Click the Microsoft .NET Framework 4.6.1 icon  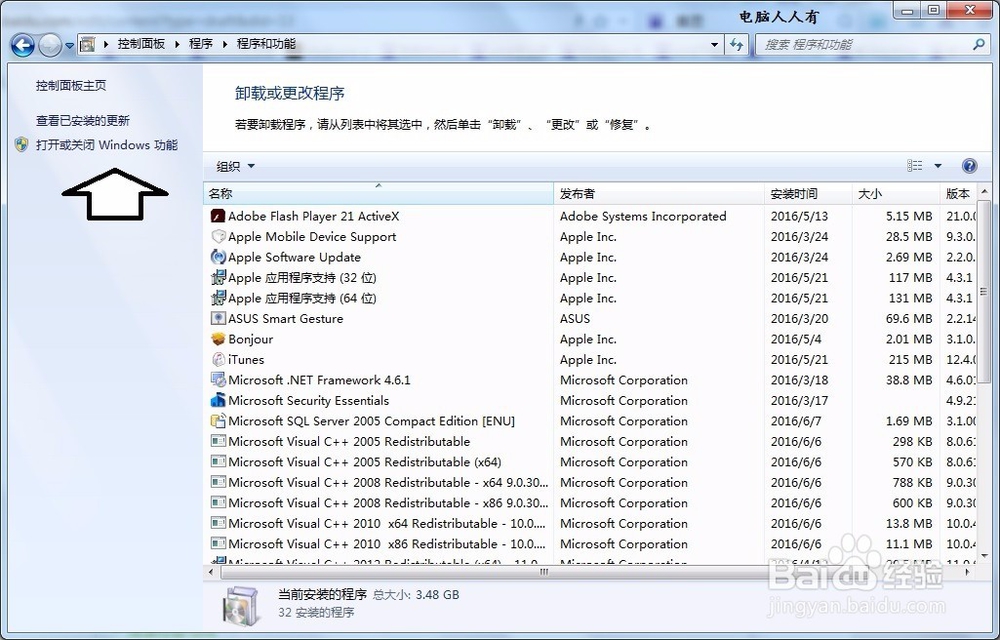(218, 380)
